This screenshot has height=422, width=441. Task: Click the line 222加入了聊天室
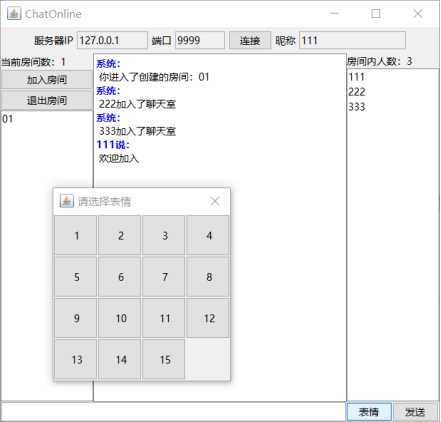point(137,104)
